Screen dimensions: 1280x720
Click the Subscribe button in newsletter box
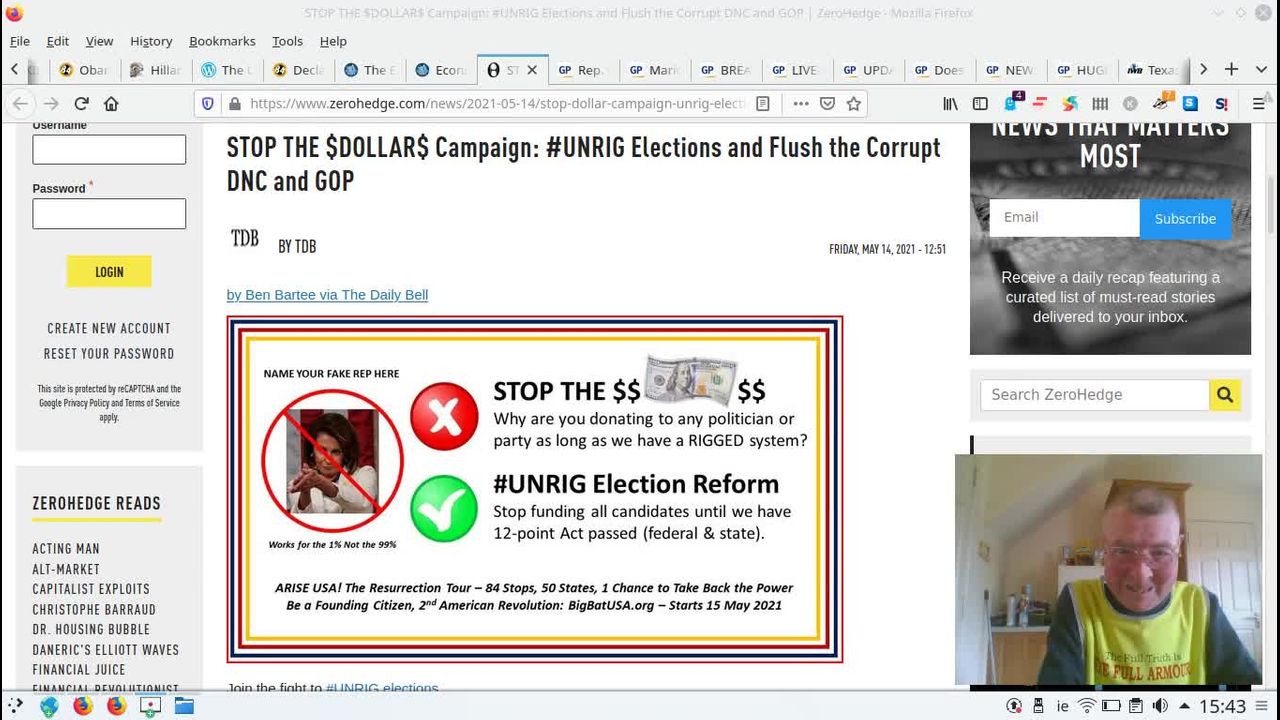pos(1185,218)
